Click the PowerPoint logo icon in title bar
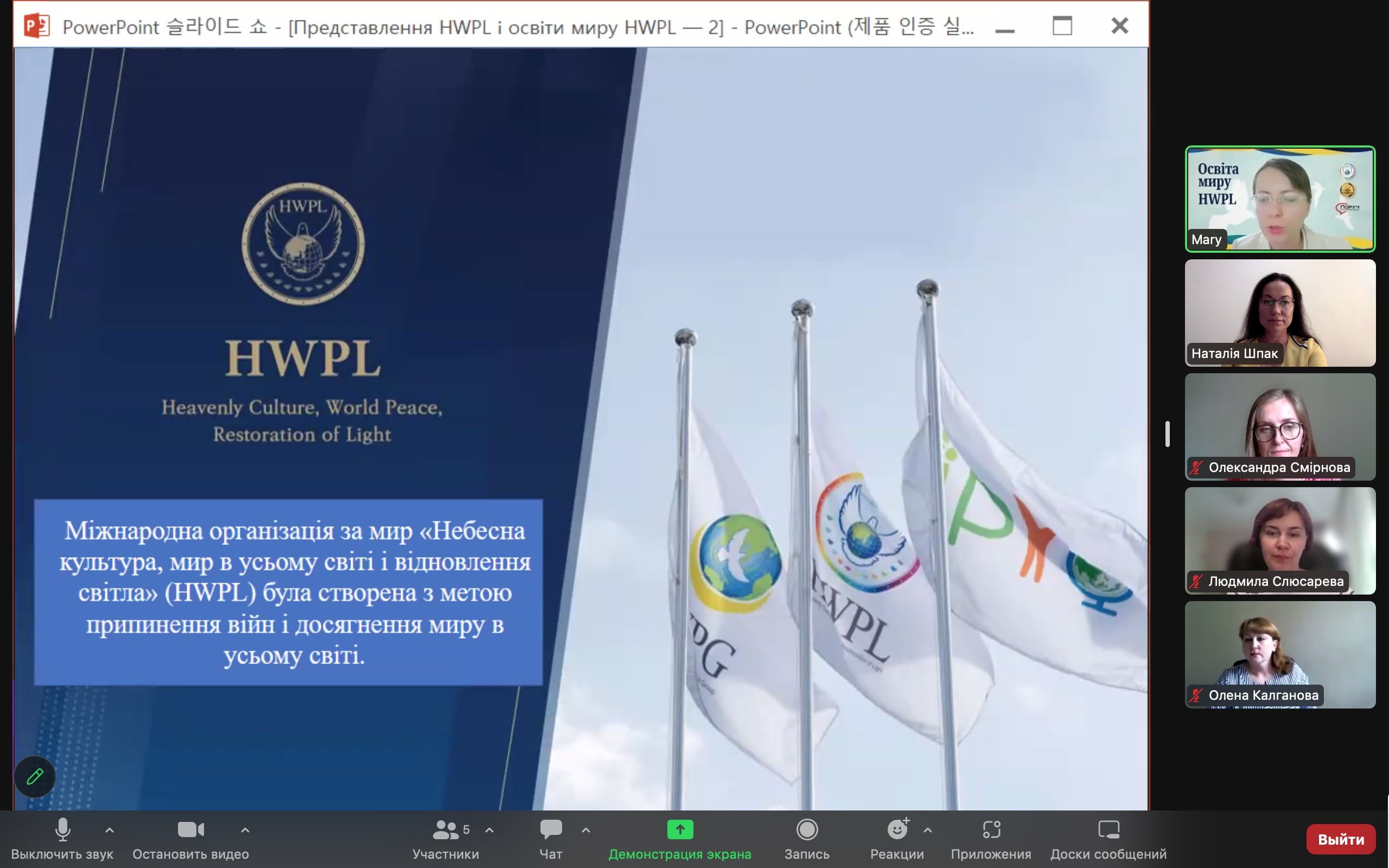 tap(37, 26)
